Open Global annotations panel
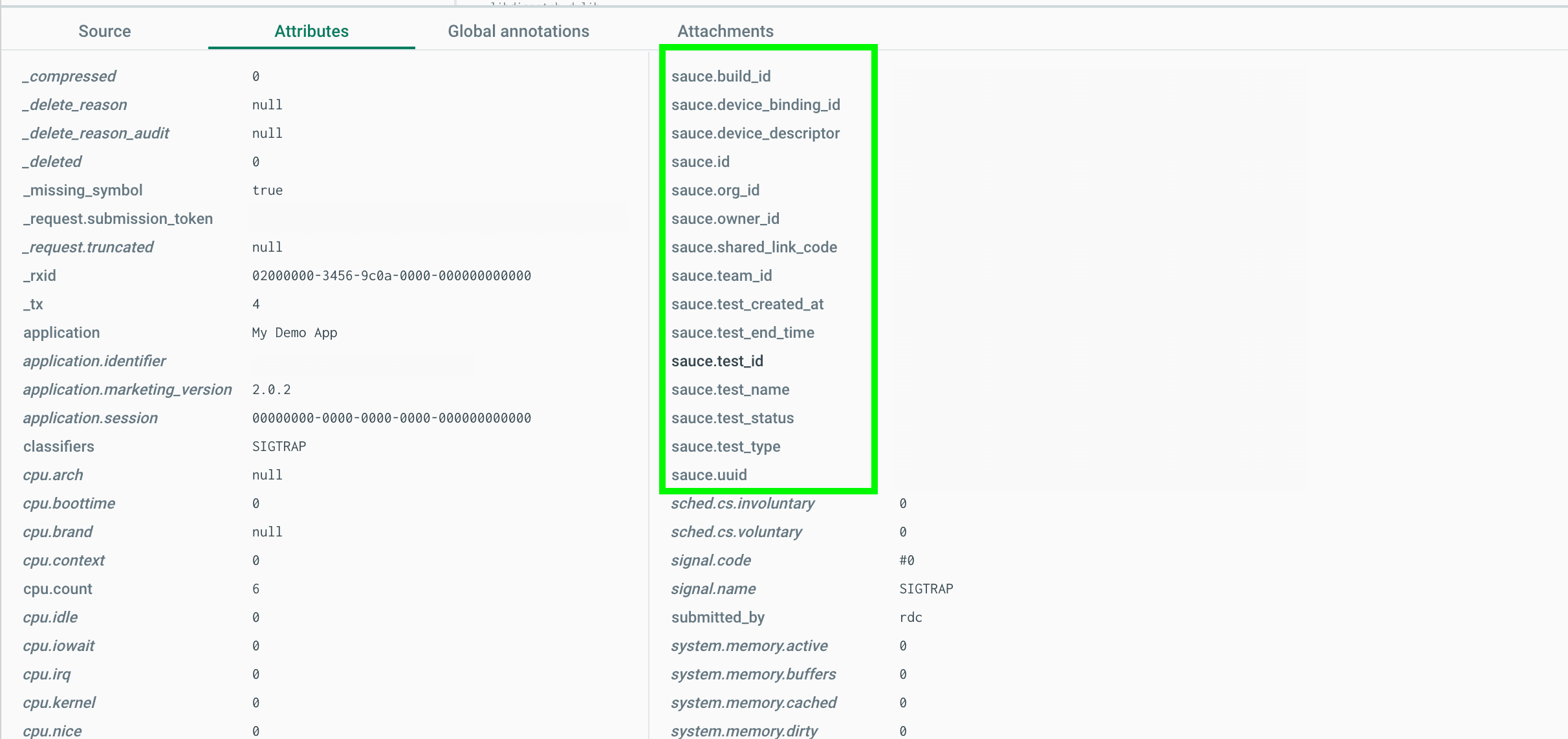 518,31
